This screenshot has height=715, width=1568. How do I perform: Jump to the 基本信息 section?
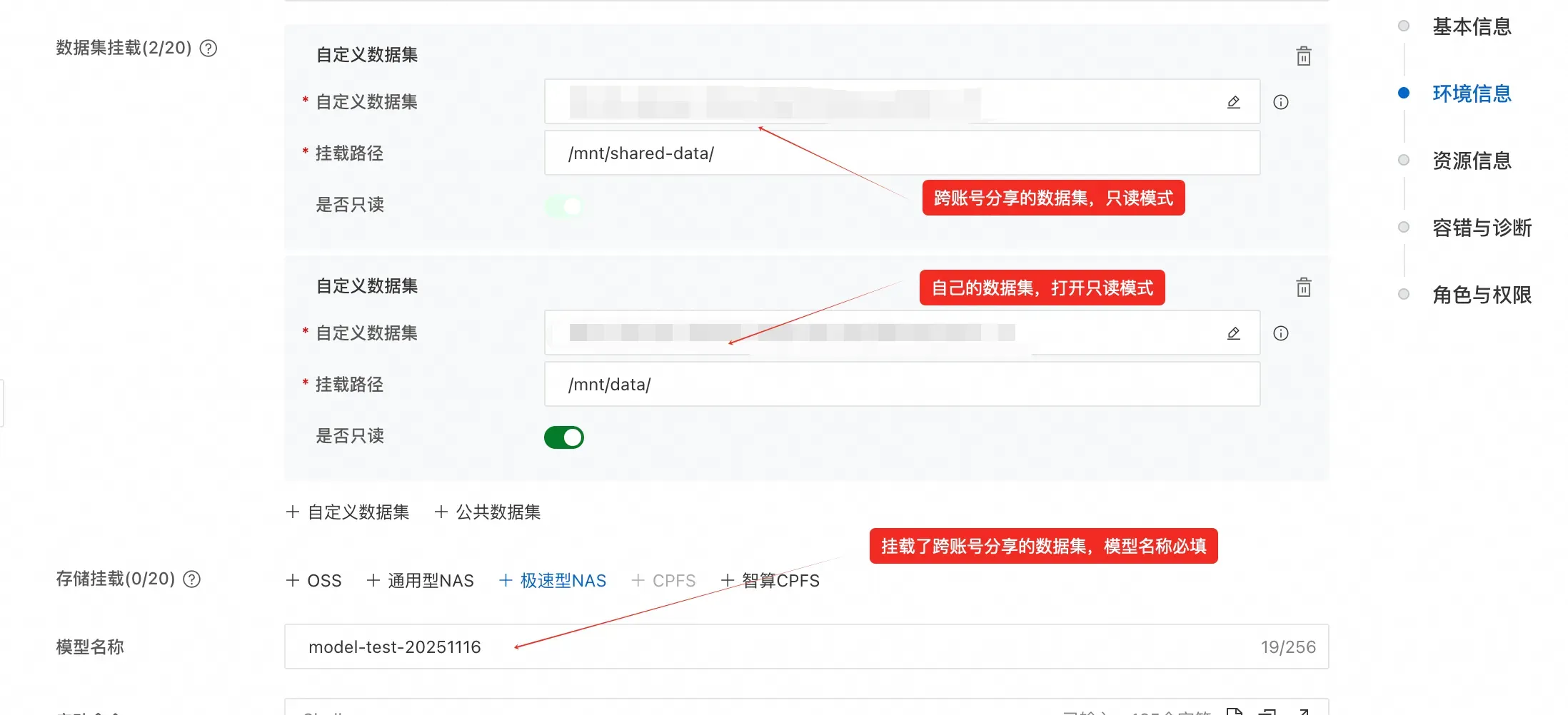click(1472, 26)
